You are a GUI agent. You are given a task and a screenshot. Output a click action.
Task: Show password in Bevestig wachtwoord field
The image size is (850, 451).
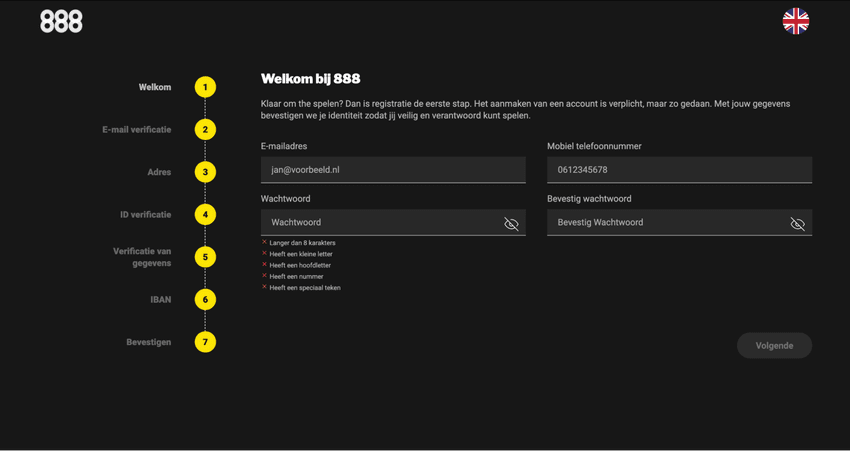click(x=797, y=224)
